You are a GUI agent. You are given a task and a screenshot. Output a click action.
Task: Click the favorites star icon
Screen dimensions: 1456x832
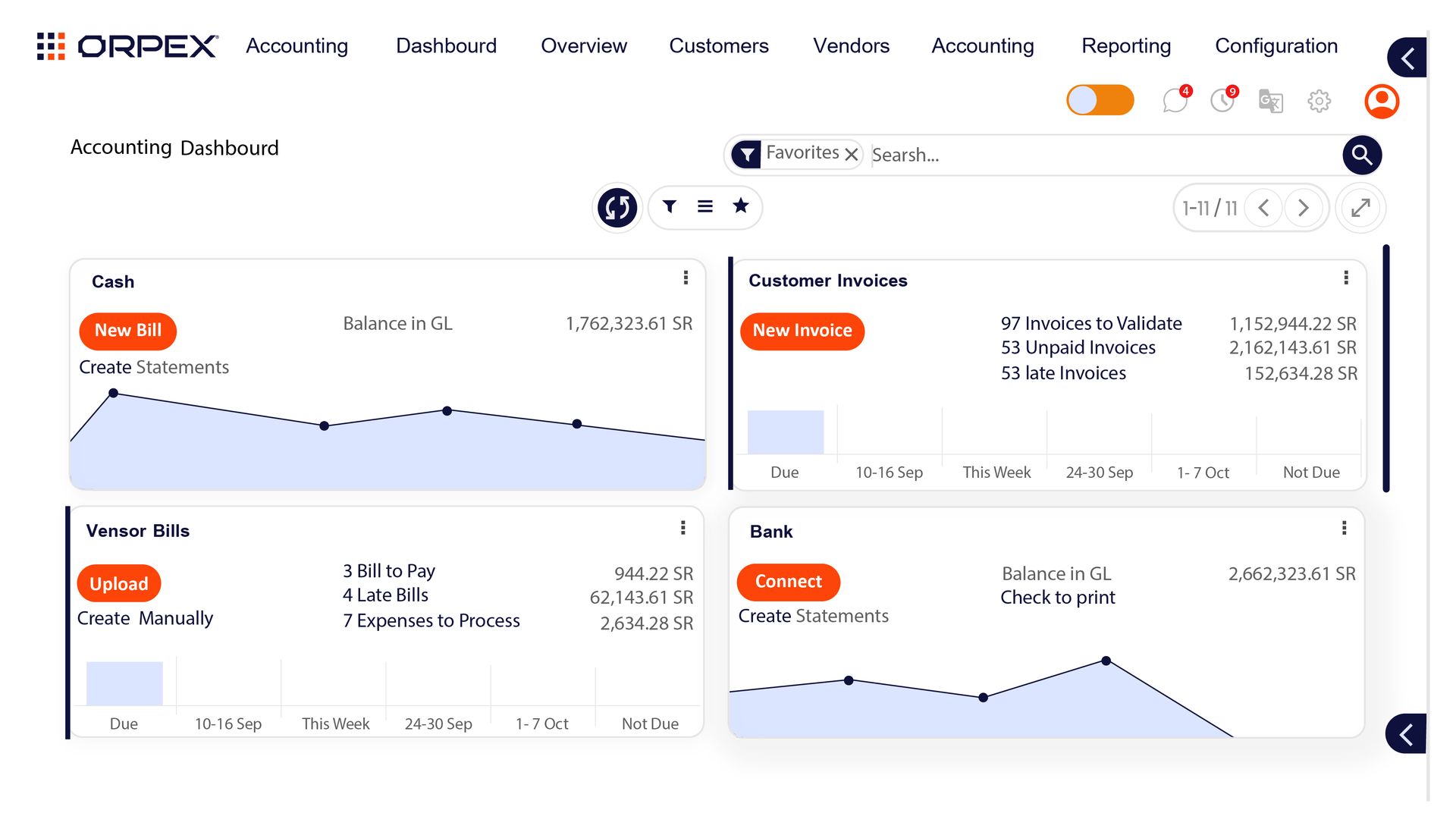tap(741, 206)
